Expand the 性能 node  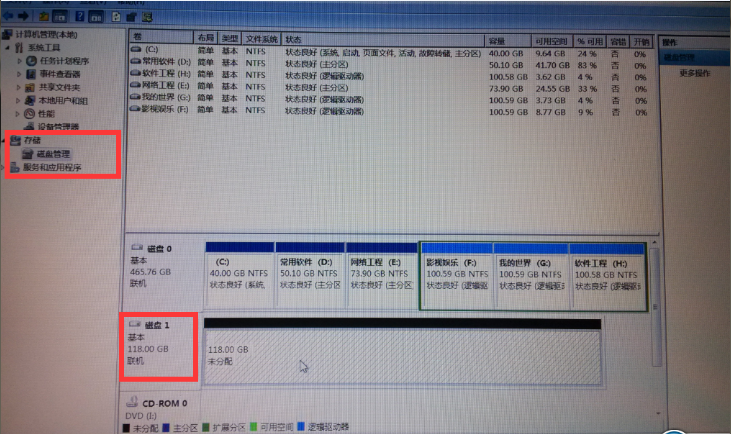click(x=18, y=113)
